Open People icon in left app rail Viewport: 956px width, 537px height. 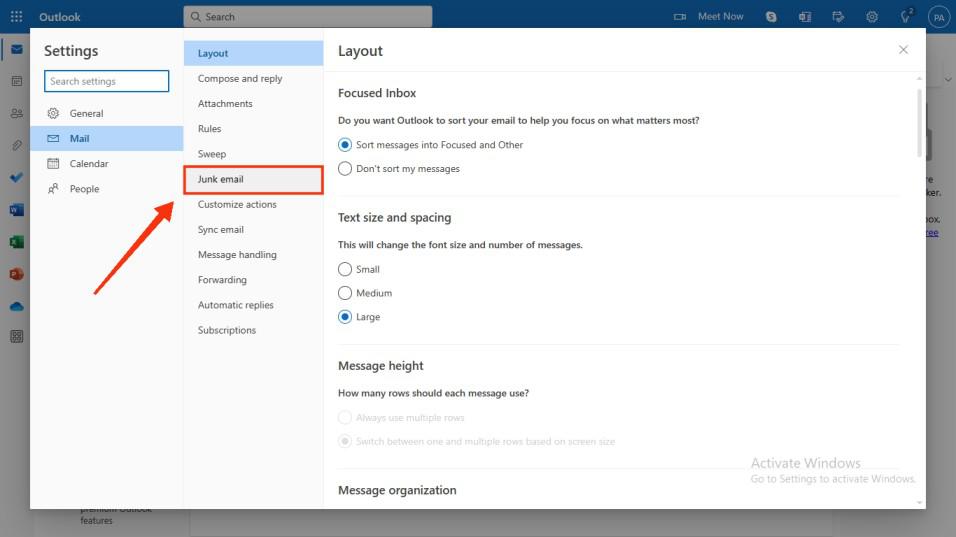point(16,113)
